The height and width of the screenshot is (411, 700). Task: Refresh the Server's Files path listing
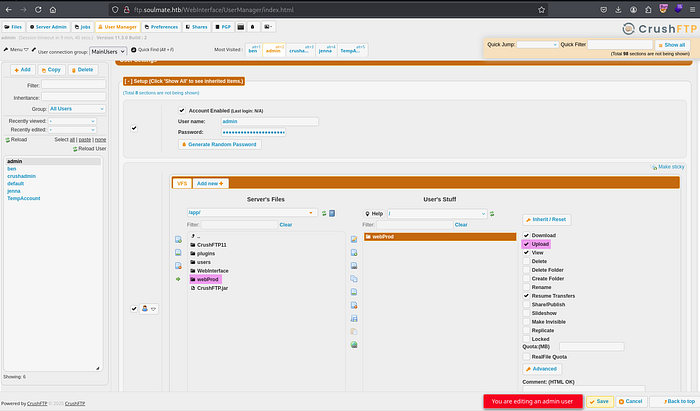click(x=324, y=213)
